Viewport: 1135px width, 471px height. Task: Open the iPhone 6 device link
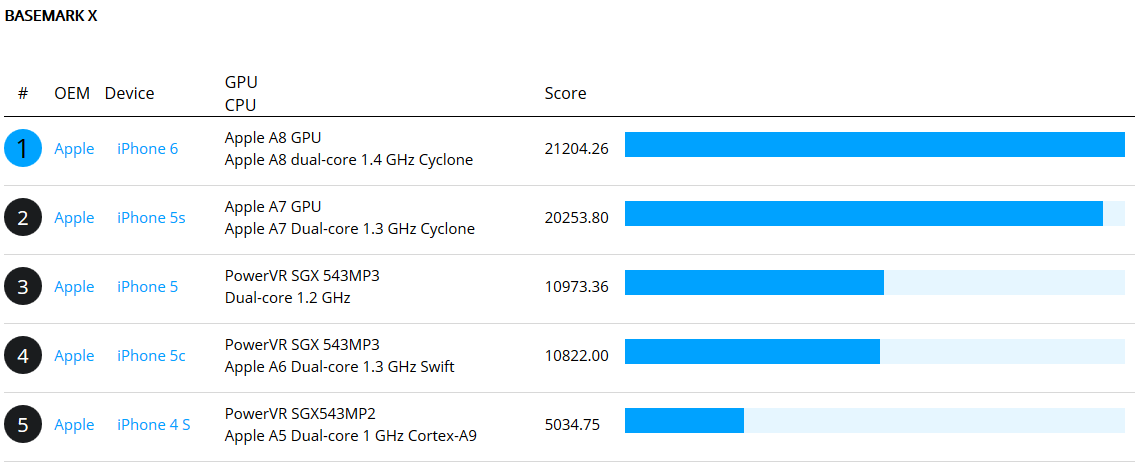tap(148, 148)
